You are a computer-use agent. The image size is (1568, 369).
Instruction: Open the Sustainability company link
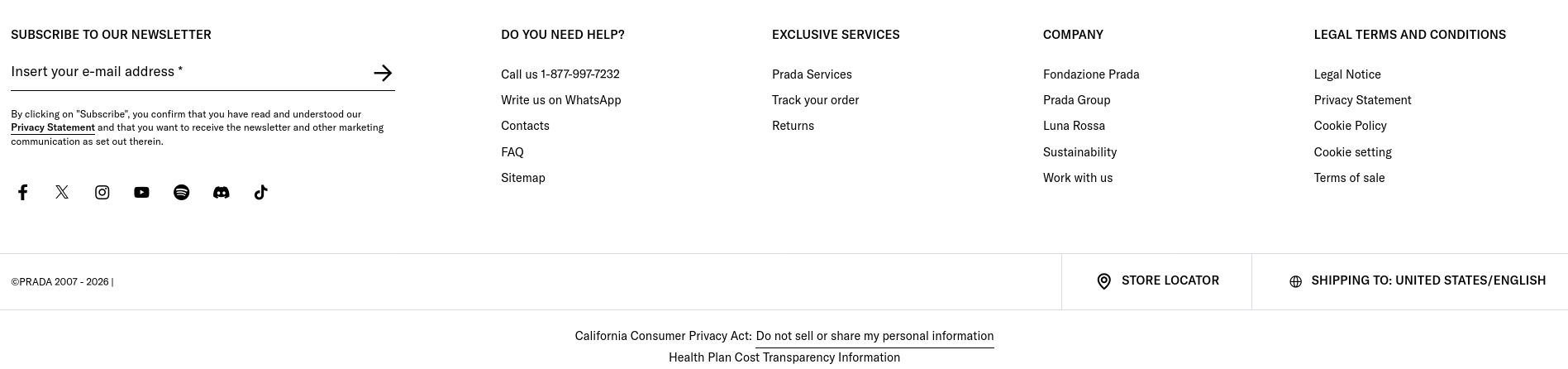pos(1079,152)
